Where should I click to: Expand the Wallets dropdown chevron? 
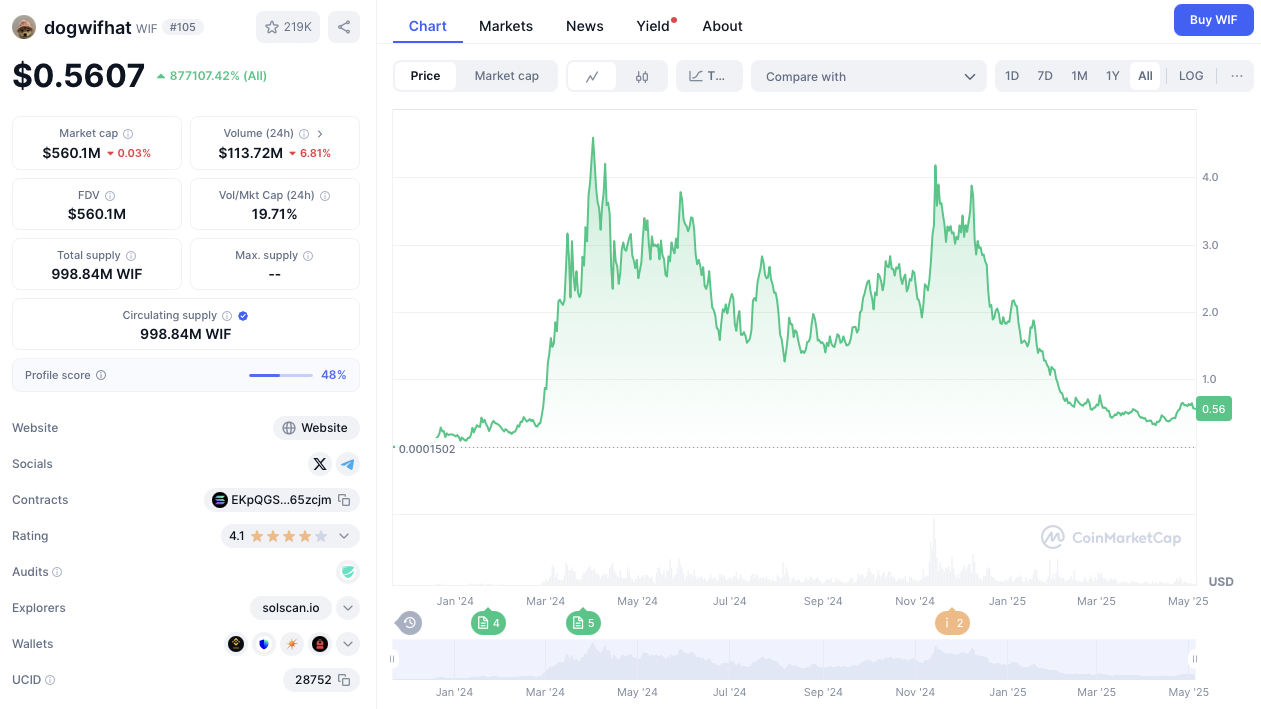pyautogui.click(x=348, y=644)
